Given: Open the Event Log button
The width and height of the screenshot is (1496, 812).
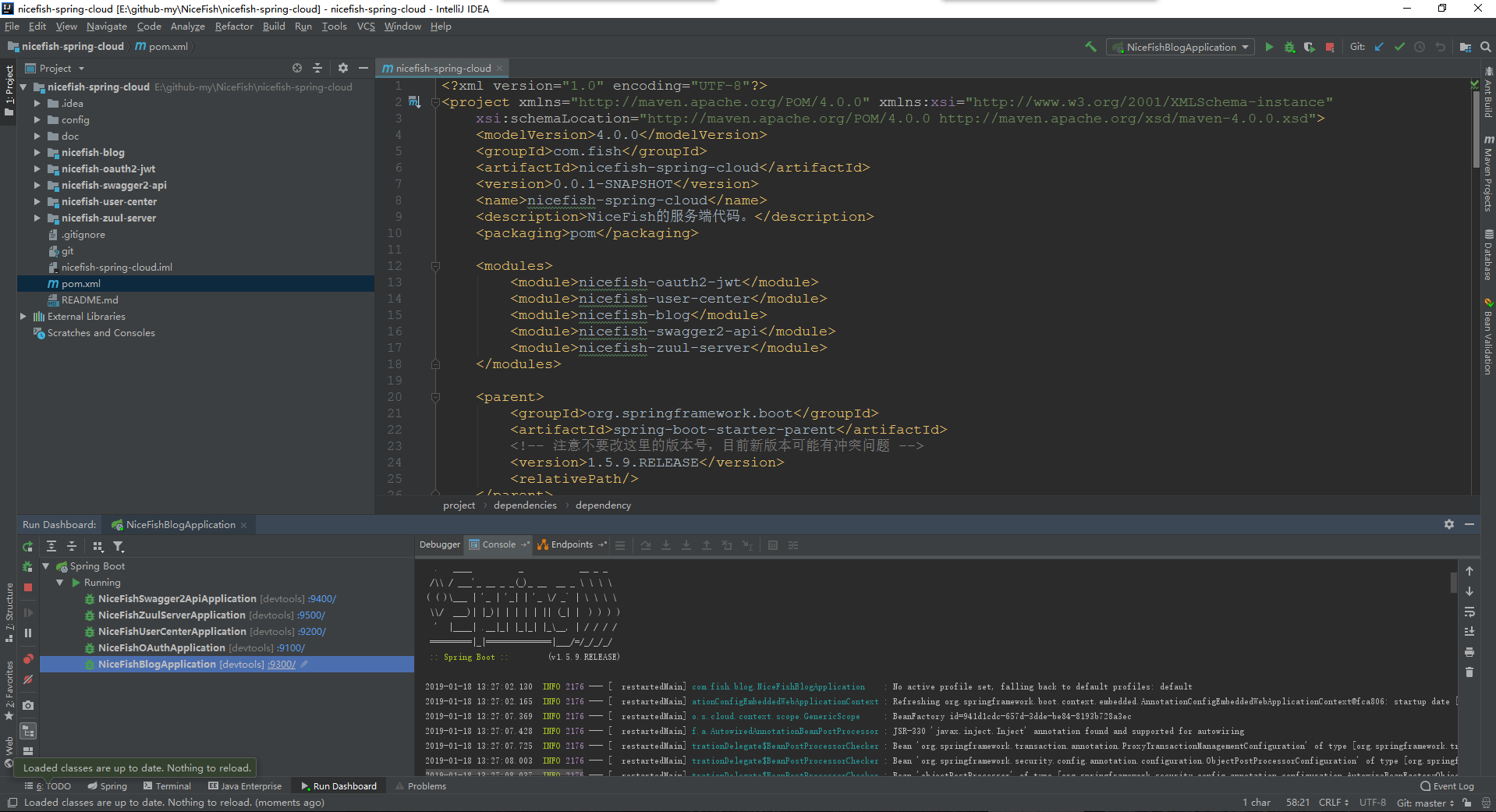Looking at the screenshot, I should 1447,786.
